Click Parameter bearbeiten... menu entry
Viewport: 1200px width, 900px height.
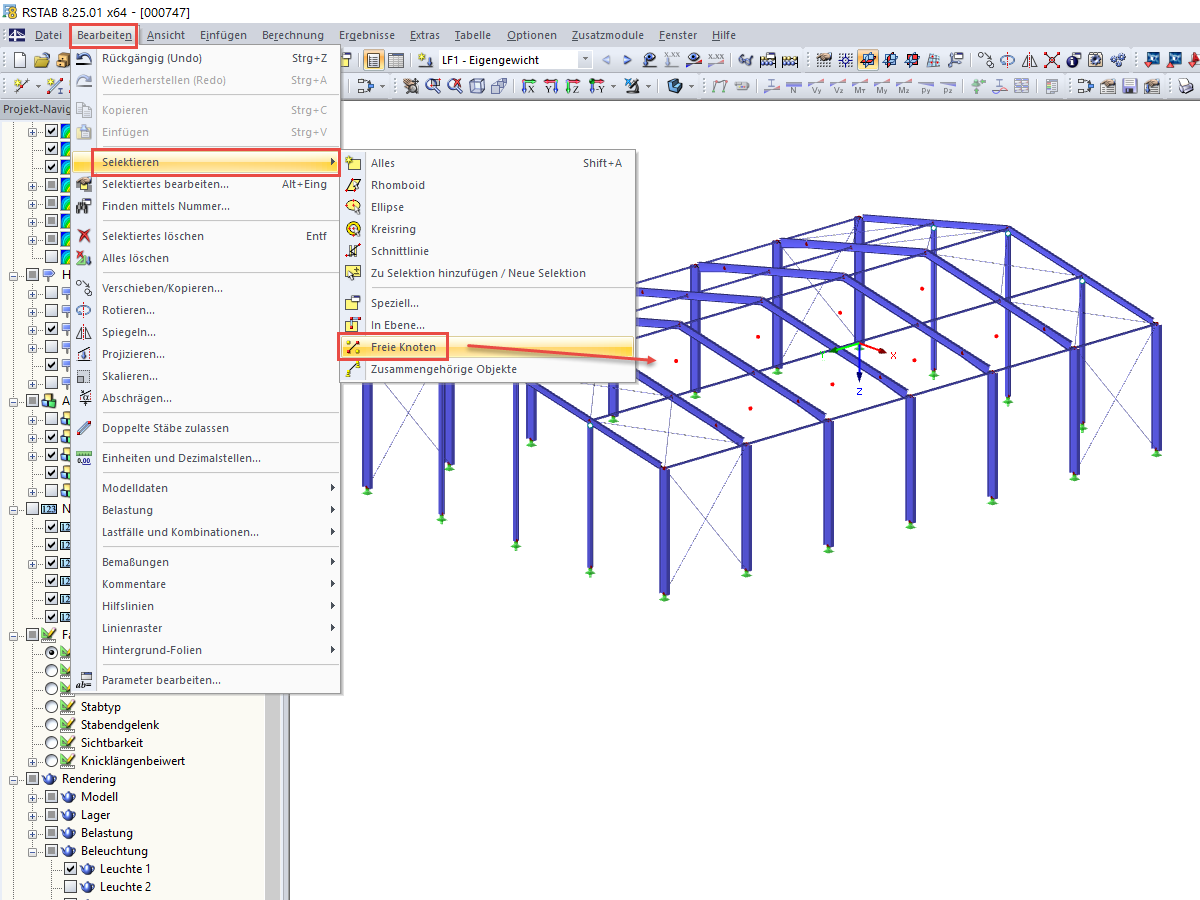[206, 680]
